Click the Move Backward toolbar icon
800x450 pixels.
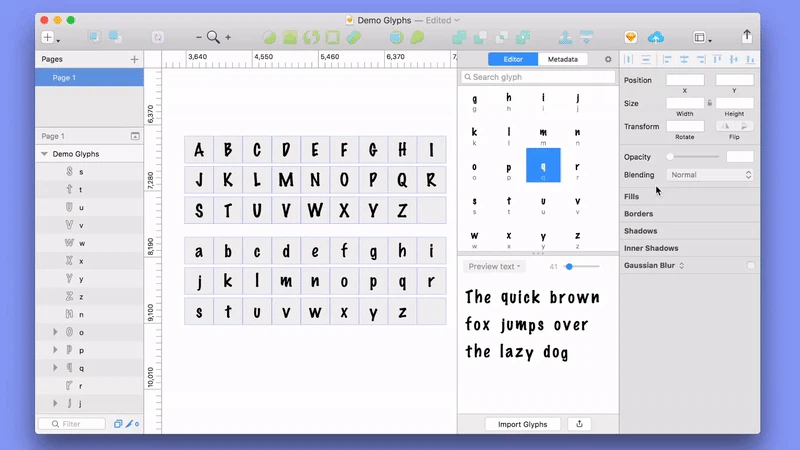point(587,37)
